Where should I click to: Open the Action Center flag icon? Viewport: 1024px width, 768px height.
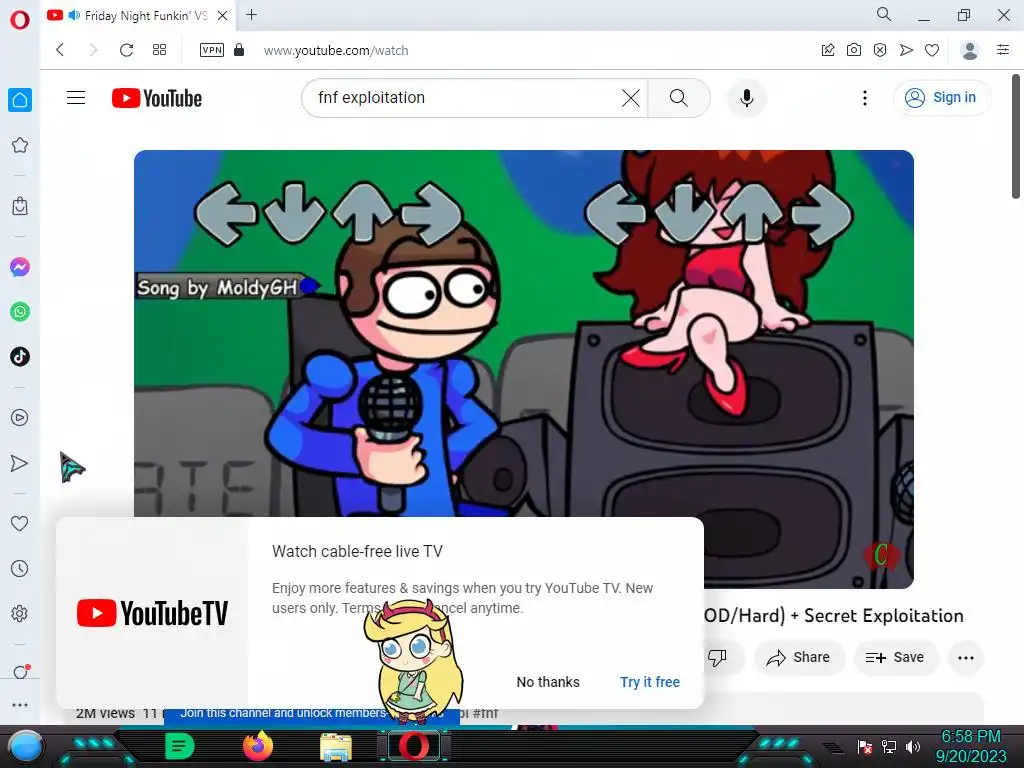point(865,747)
